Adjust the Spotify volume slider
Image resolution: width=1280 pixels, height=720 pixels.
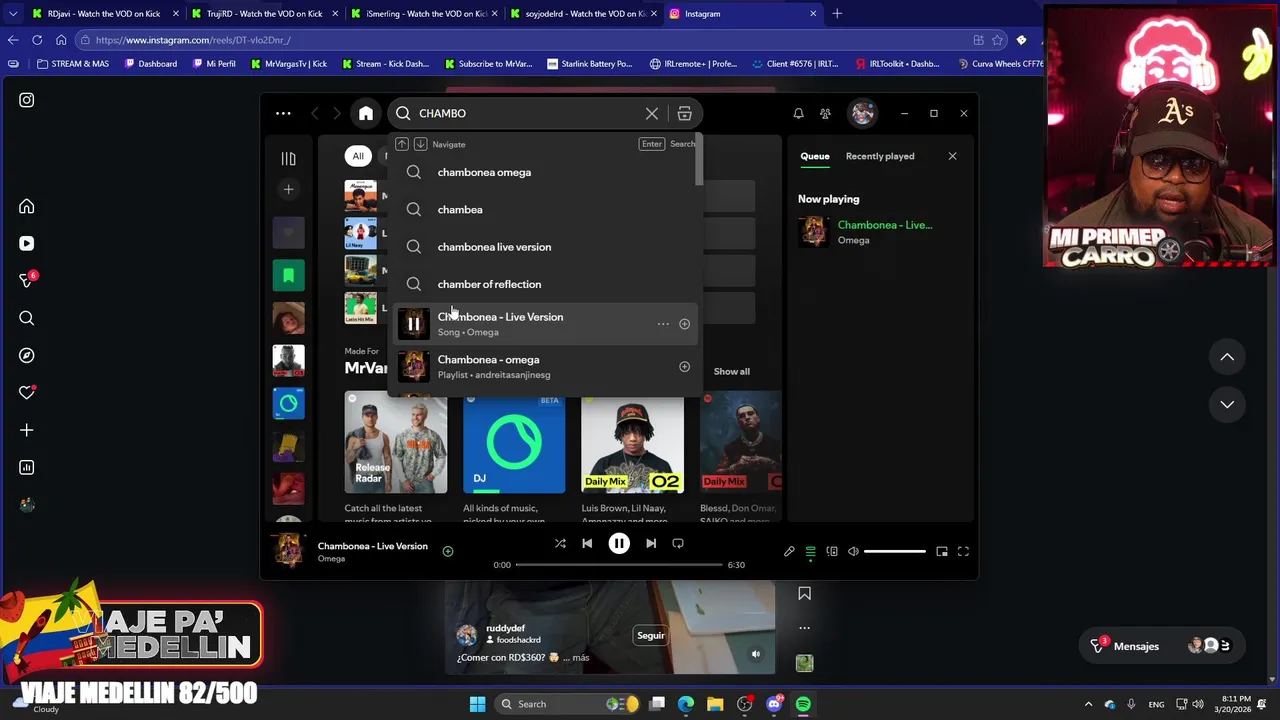895,551
